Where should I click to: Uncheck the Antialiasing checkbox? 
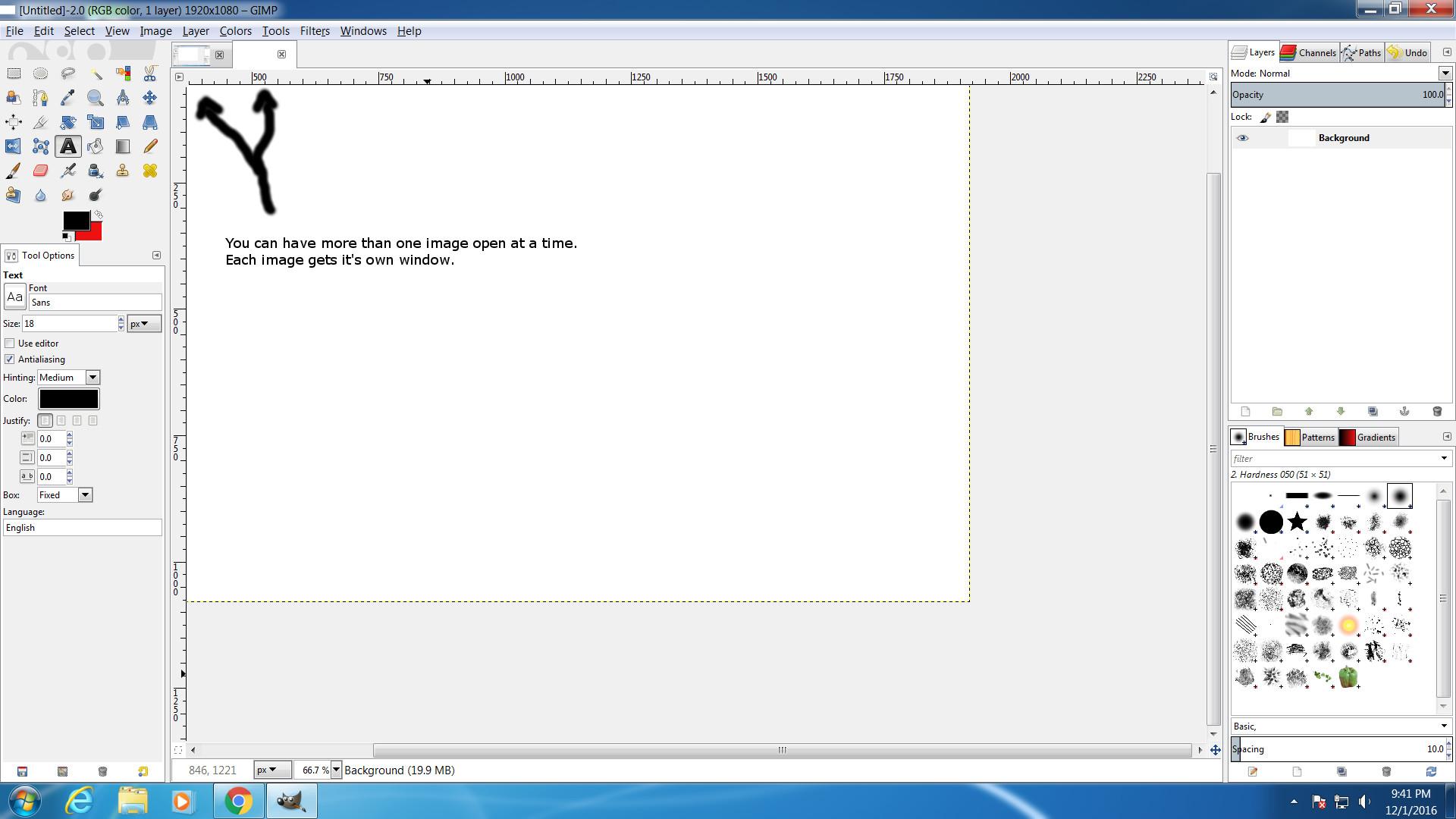[x=10, y=359]
